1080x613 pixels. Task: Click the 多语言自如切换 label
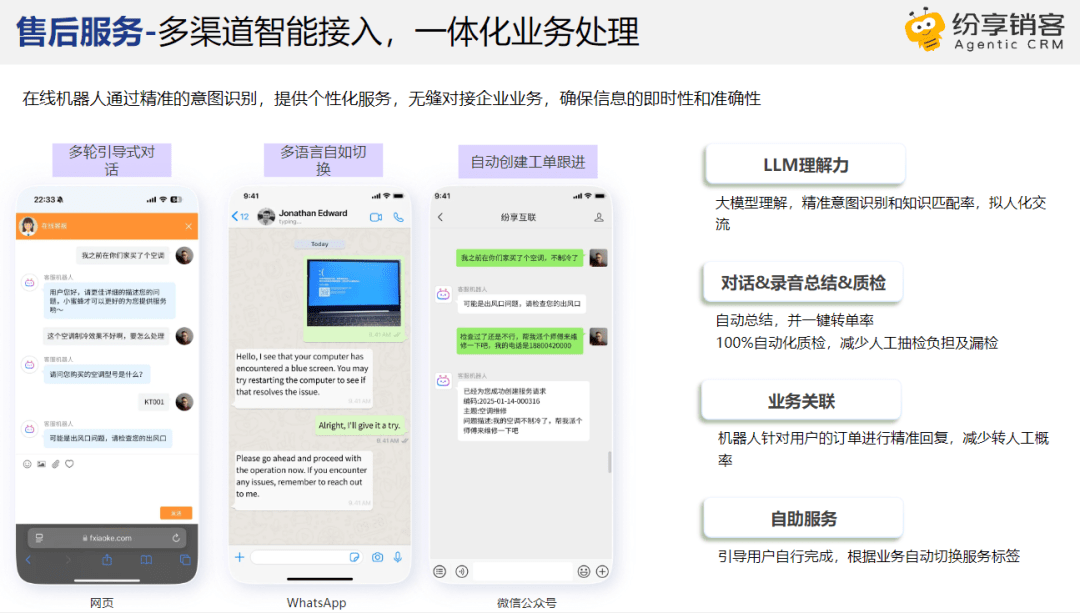[x=323, y=160]
